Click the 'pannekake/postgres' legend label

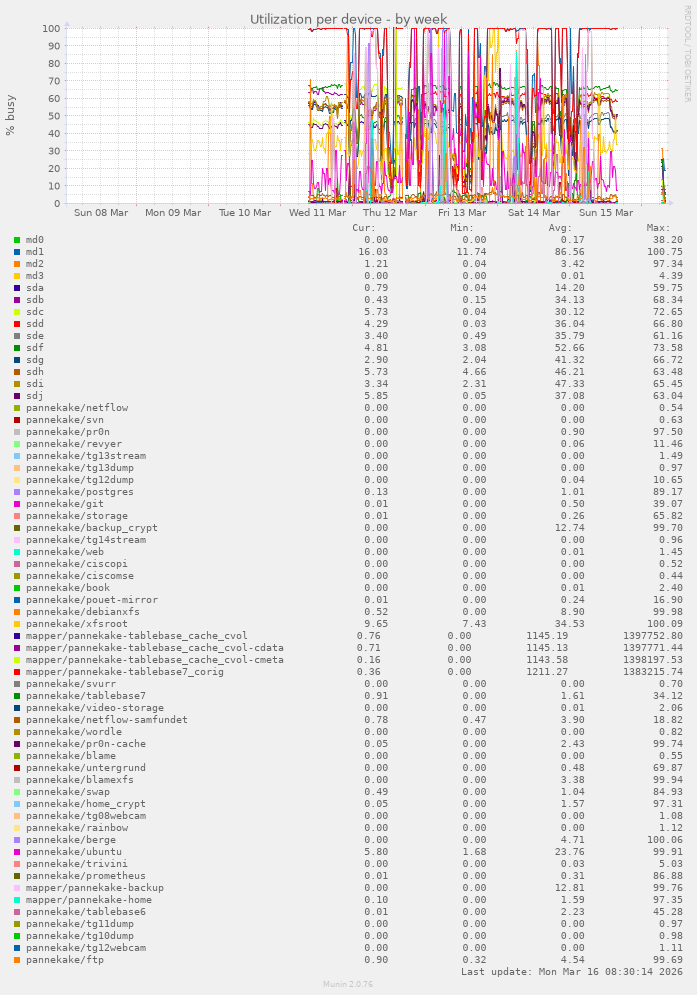click(x=80, y=492)
